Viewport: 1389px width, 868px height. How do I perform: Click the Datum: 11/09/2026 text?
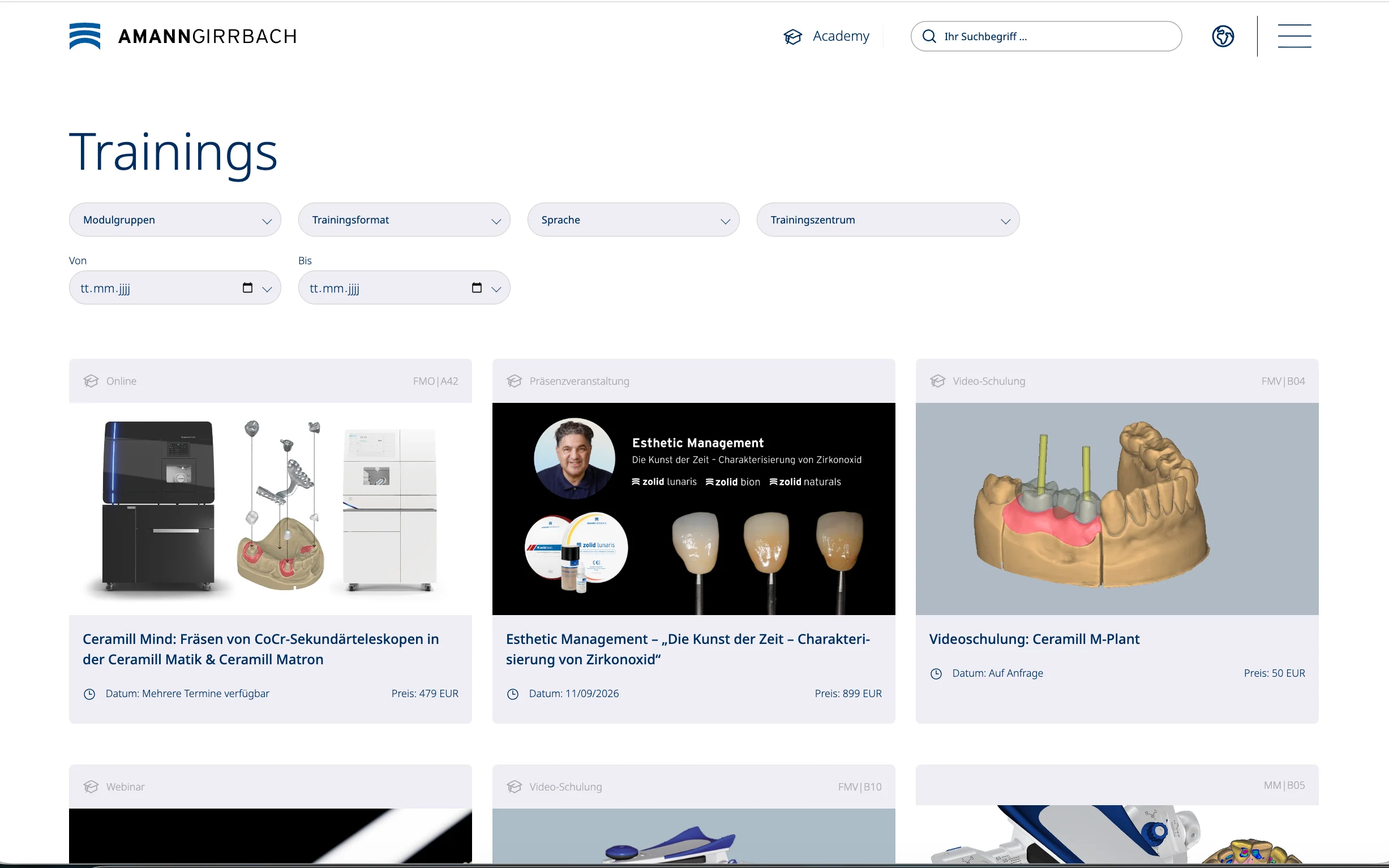pyautogui.click(x=573, y=694)
